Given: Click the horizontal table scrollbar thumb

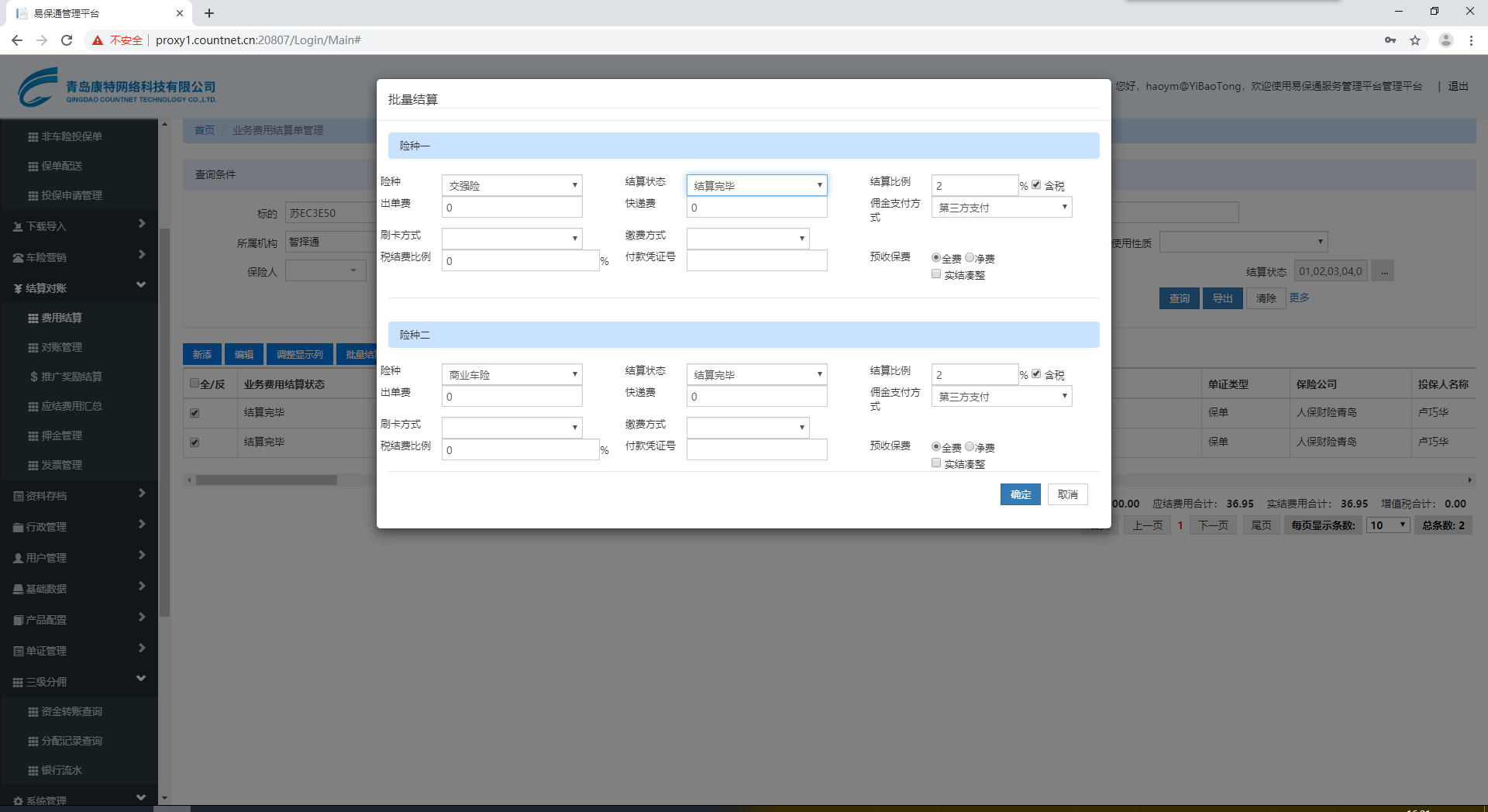Looking at the screenshot, I should [267, 480].
